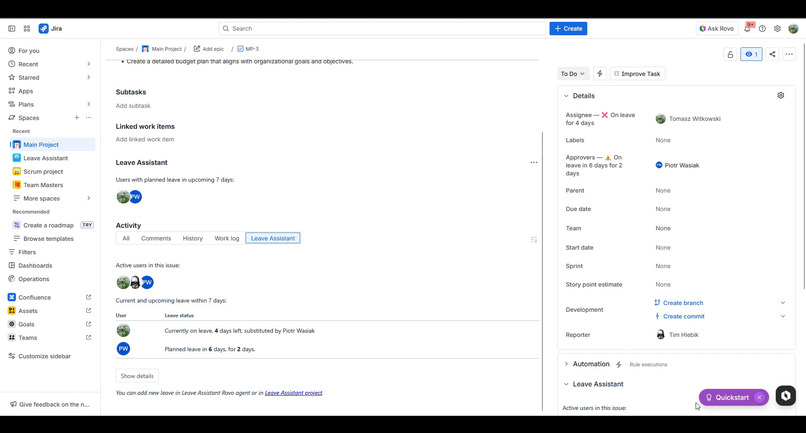
Task: Open user profile avatar in top bar
Action: (x=793, y=29)
